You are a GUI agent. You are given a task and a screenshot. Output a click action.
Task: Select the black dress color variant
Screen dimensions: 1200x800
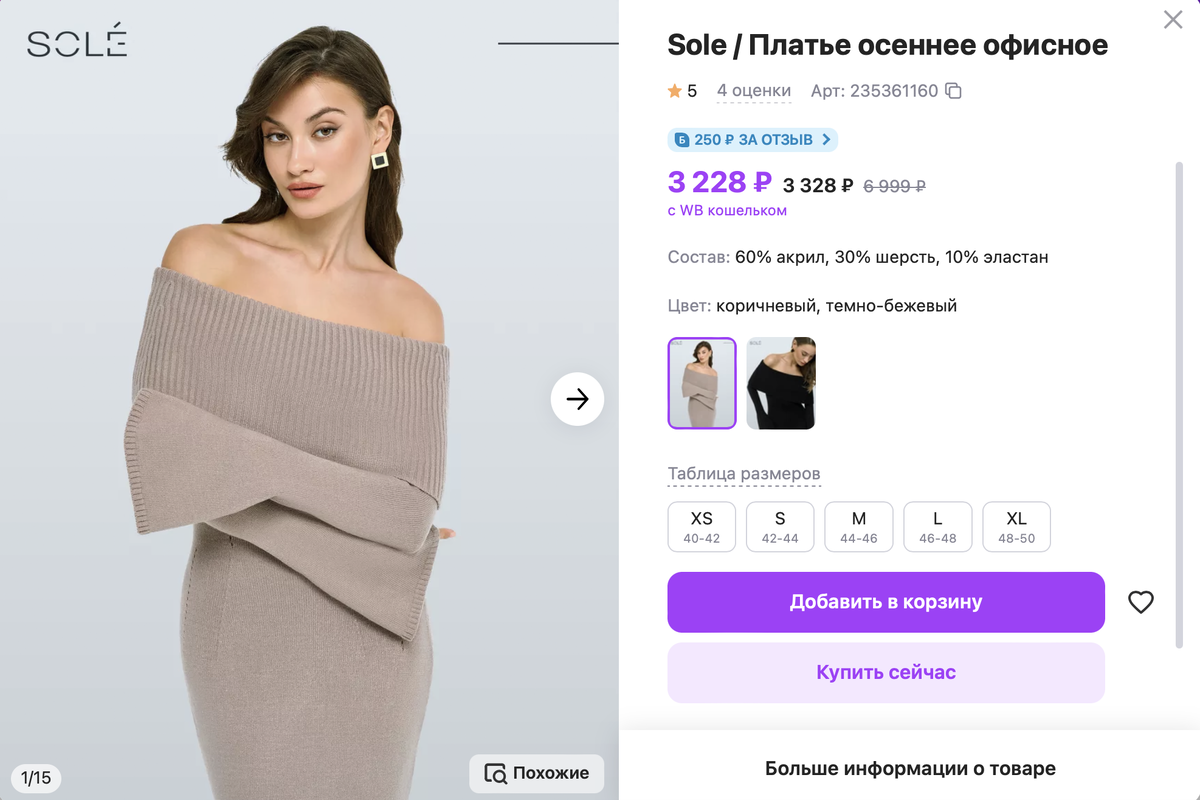pyautogui.click(x=781, y=383)
